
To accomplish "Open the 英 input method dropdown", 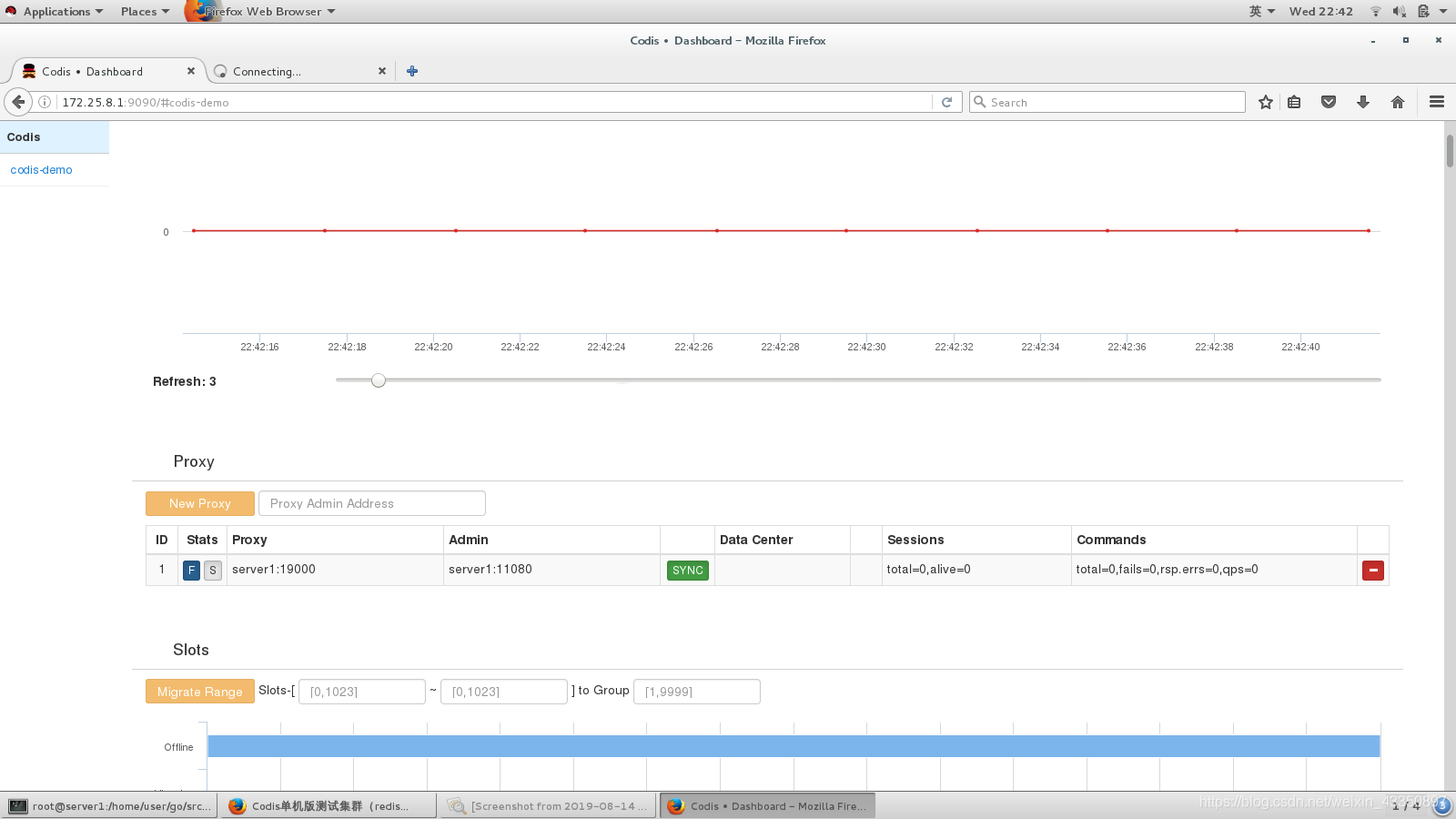I will coord(1262,12).
